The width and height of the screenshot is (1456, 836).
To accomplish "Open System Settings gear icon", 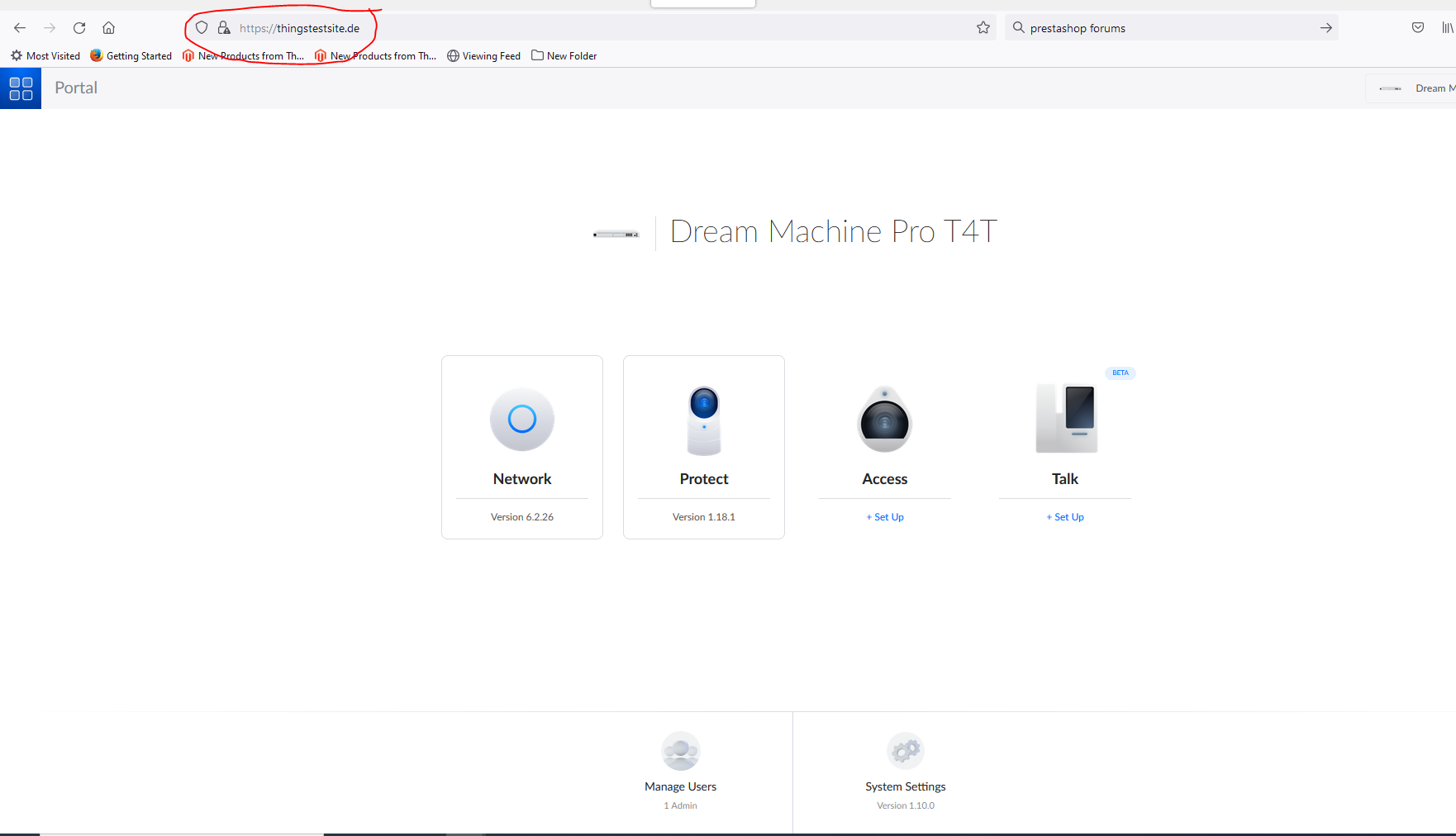I will pos(906,751).
